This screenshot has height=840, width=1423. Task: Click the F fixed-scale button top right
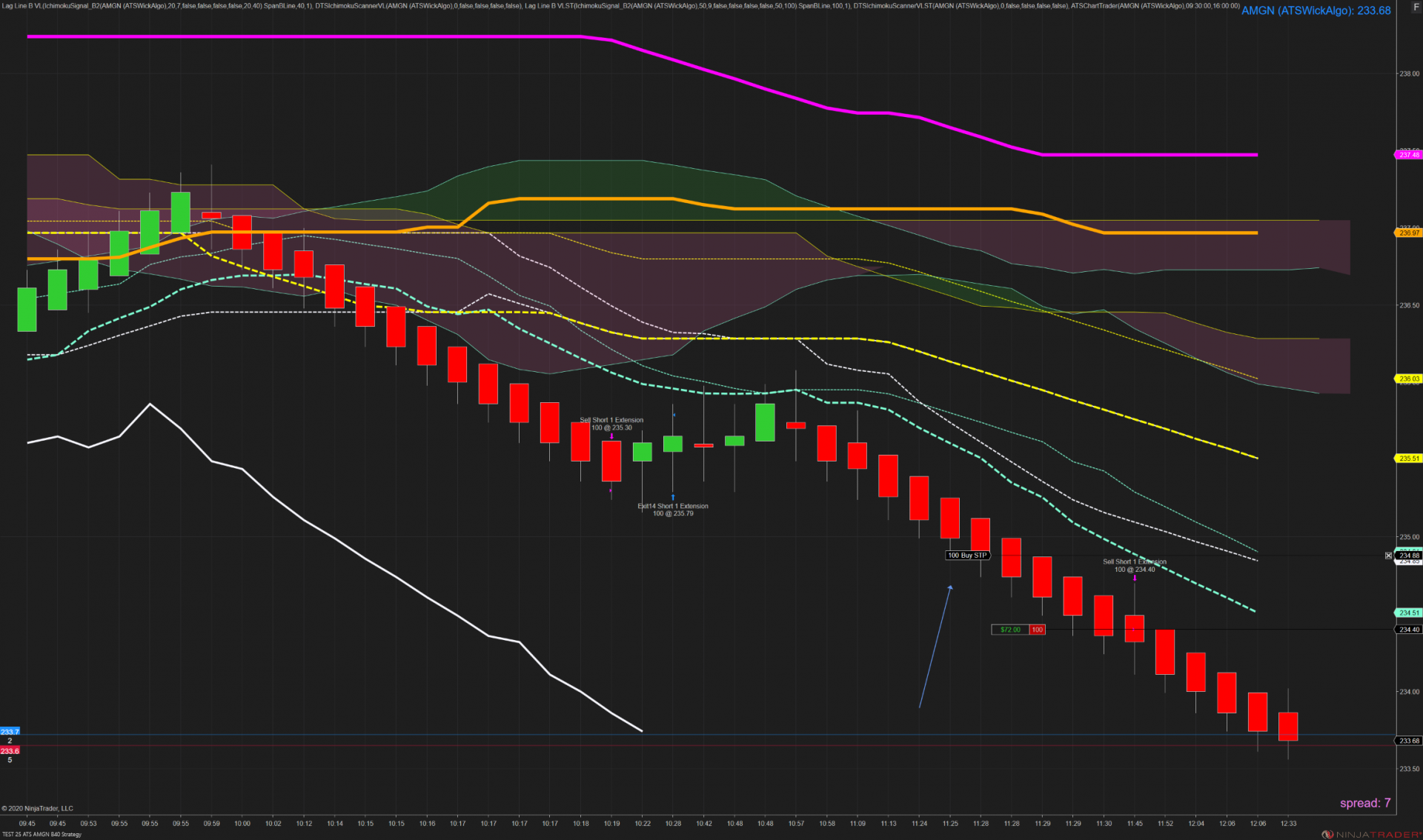[x=1416, y=7]
